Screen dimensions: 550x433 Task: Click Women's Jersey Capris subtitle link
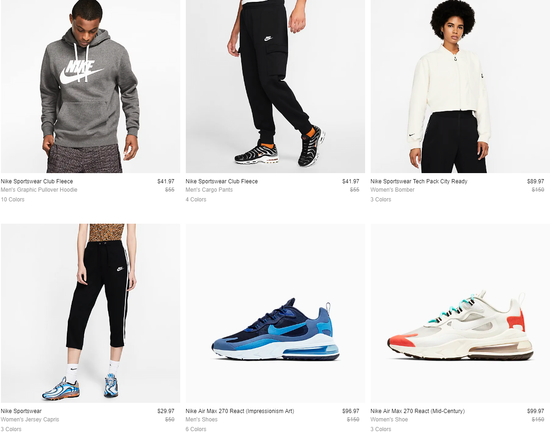[x=30, y=419]
